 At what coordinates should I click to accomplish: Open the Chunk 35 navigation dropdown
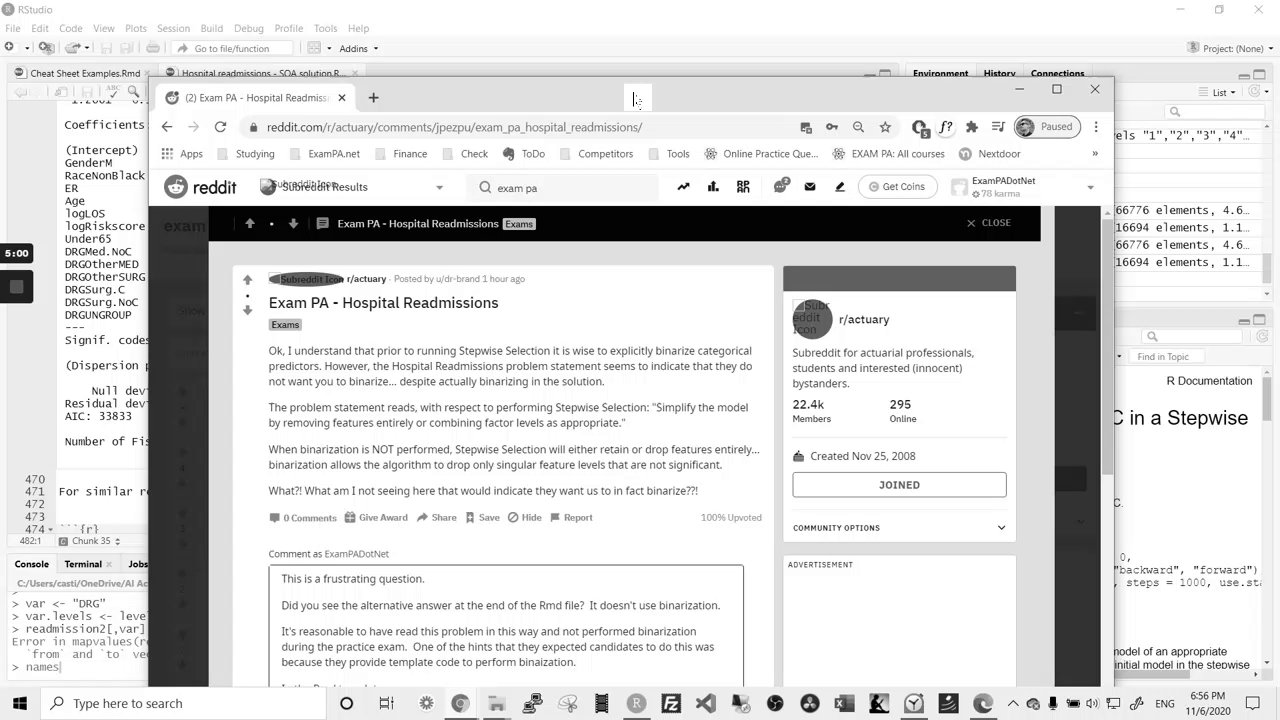pyautogui.click(x=97, y=541)
